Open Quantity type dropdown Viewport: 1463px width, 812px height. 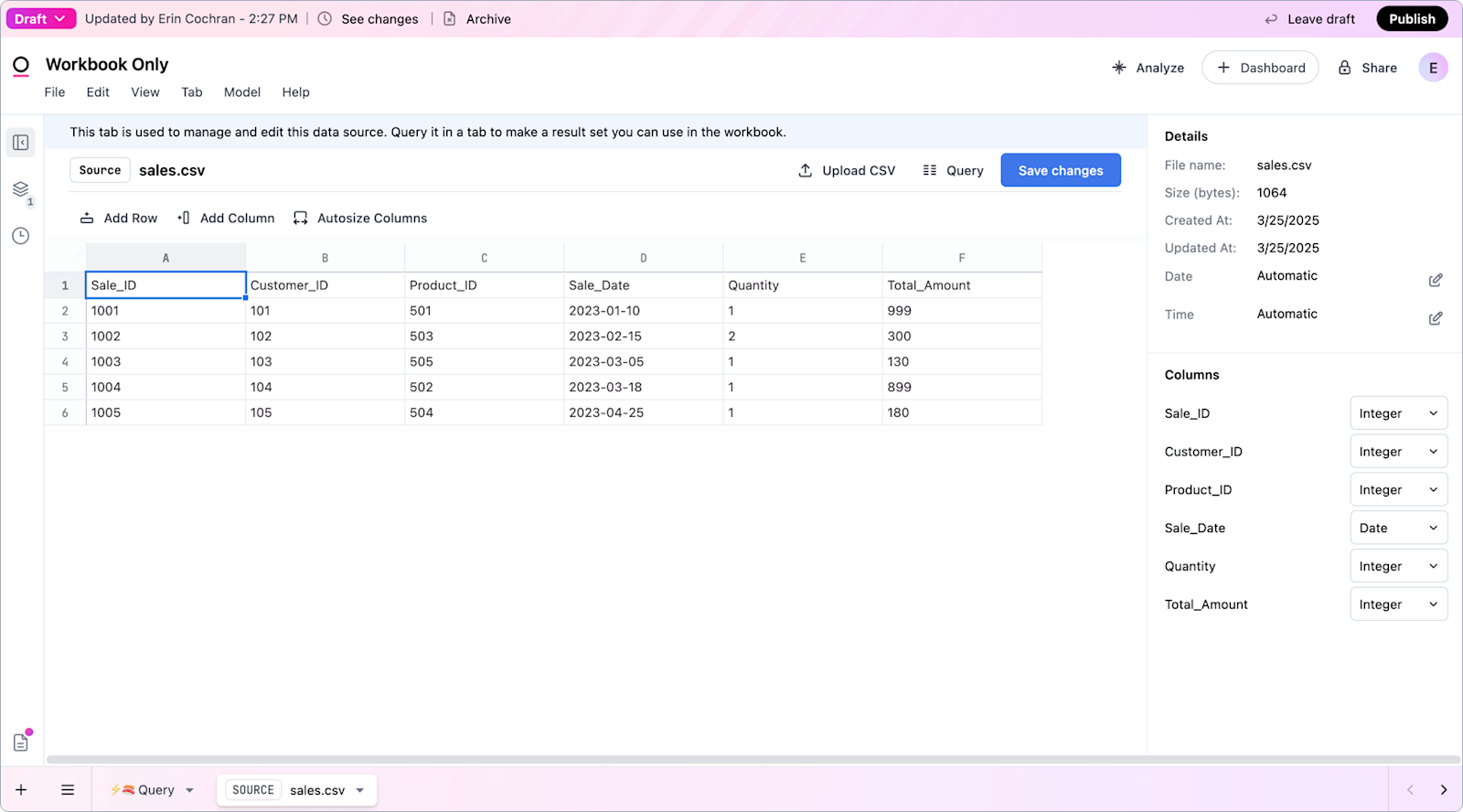point(1398,566)
